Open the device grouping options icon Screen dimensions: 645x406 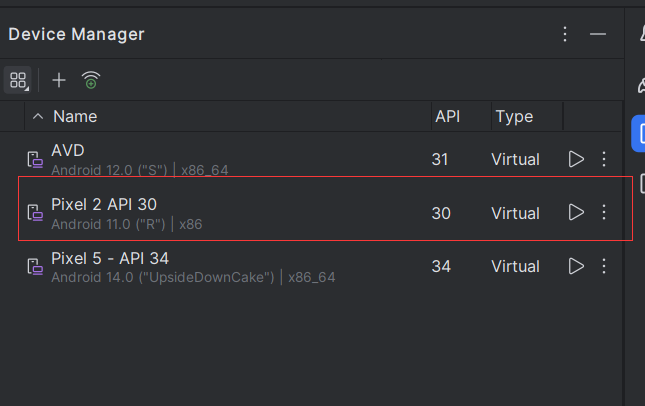click(18, 80)
